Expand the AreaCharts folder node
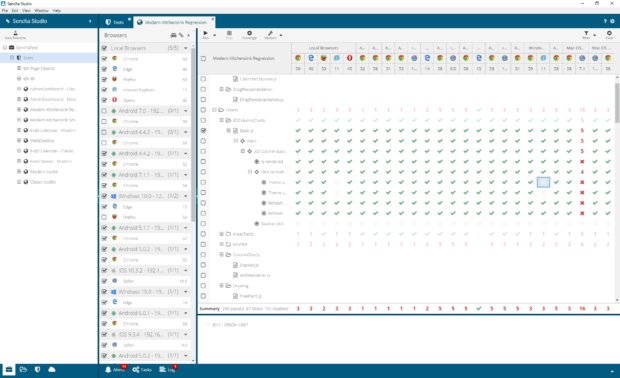 click(221, 234)
